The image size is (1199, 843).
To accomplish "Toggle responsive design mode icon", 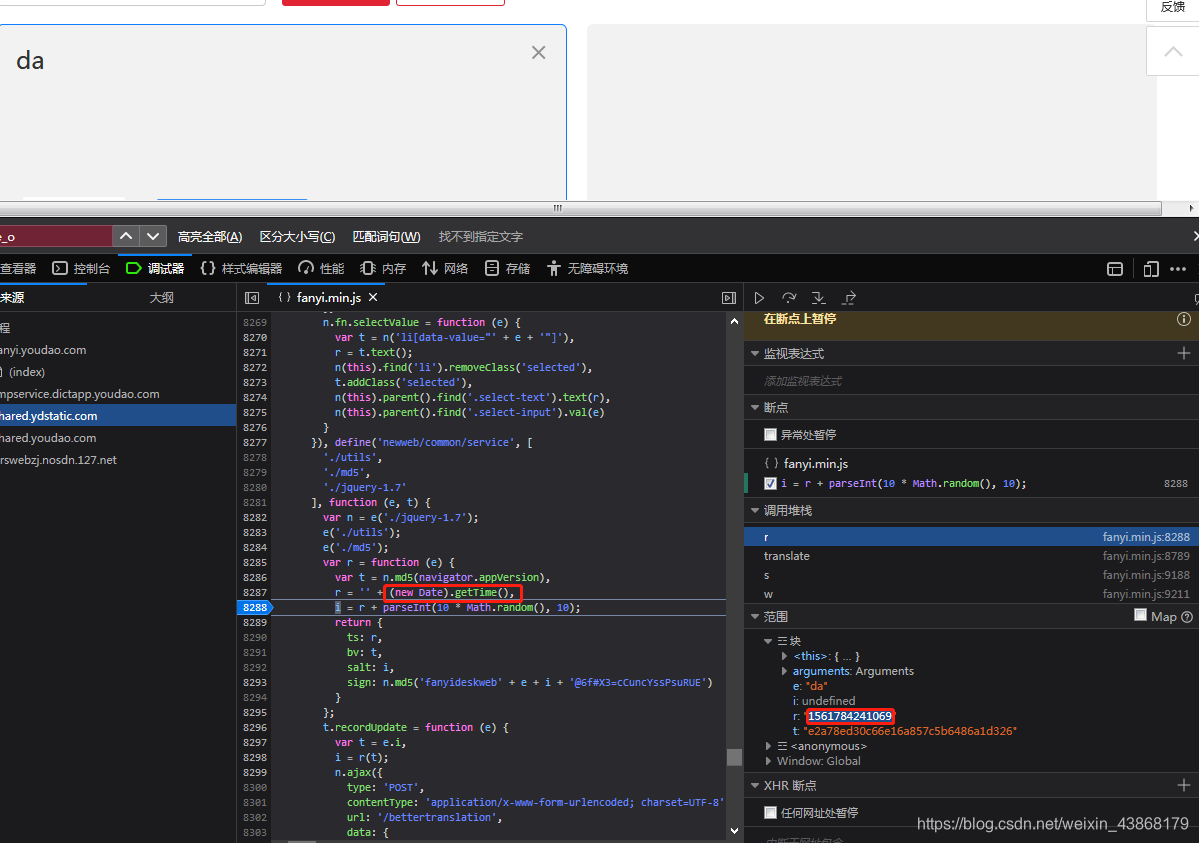I will coord(1151,269).
